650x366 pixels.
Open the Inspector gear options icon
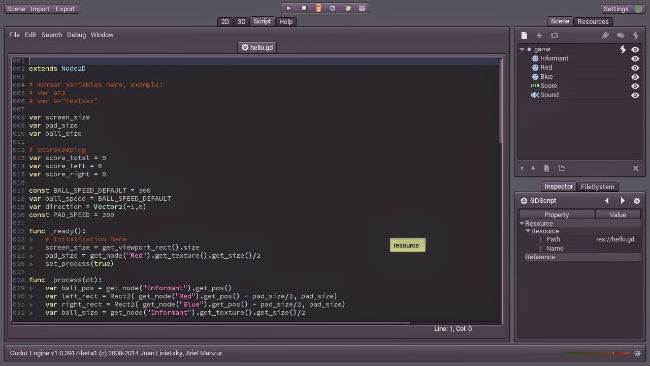tap(637, 201)
